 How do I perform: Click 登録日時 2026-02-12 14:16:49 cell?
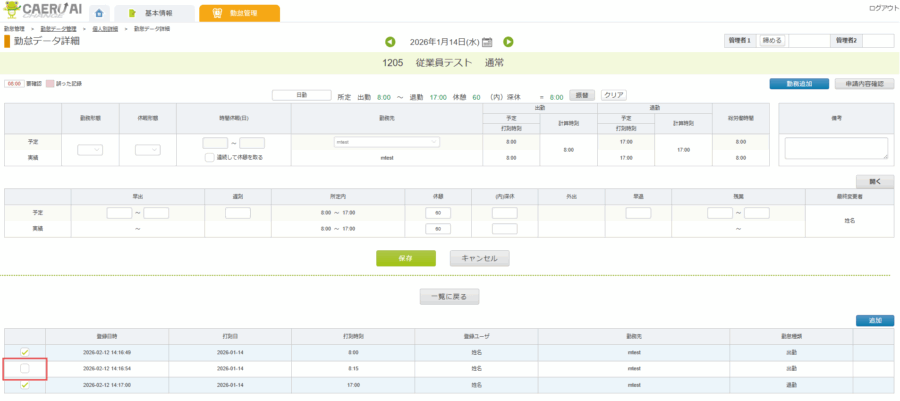point(107,352)
